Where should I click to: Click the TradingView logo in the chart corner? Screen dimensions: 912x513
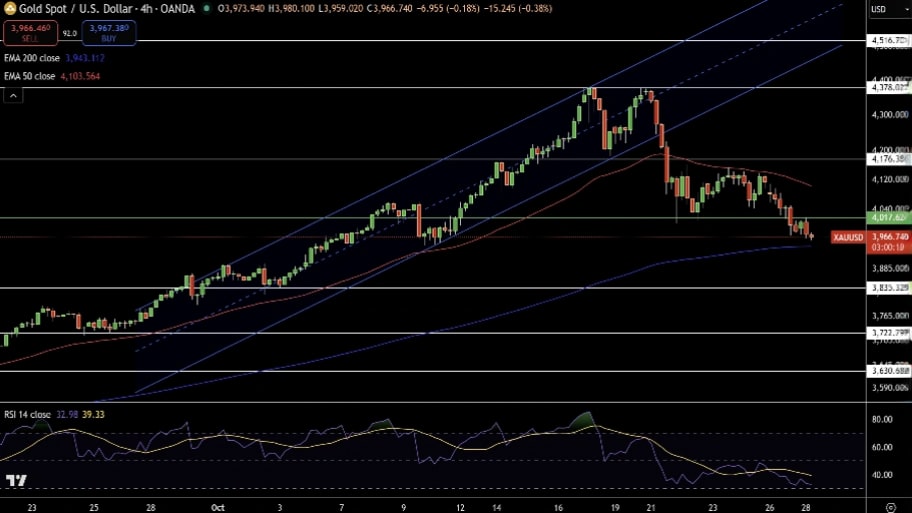(x=15, y=481)
